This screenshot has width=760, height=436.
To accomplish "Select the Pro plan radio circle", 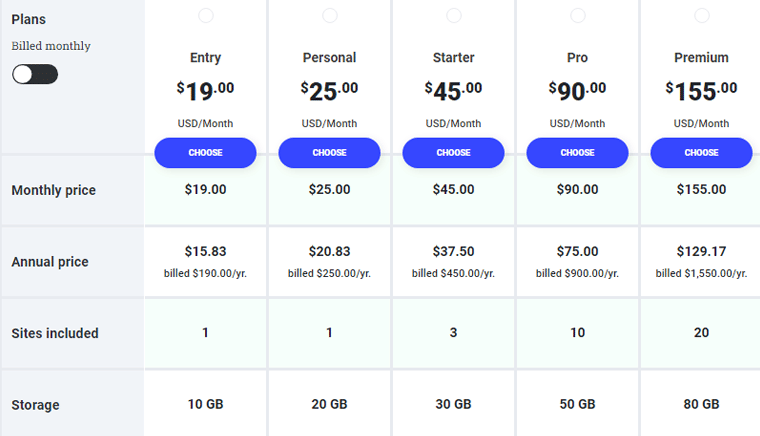I will (x=578, y=16).
